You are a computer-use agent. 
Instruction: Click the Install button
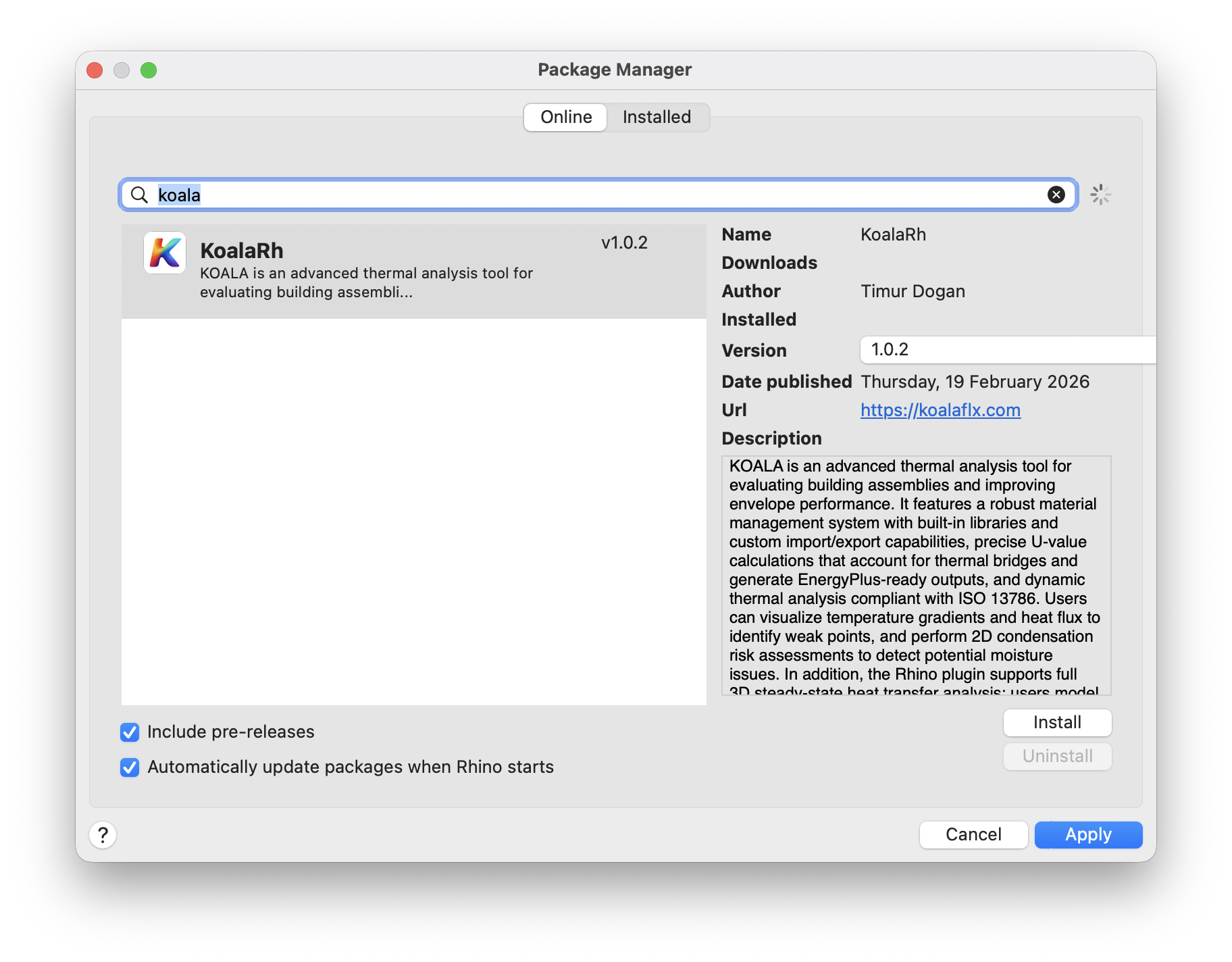coord(1057,722)
